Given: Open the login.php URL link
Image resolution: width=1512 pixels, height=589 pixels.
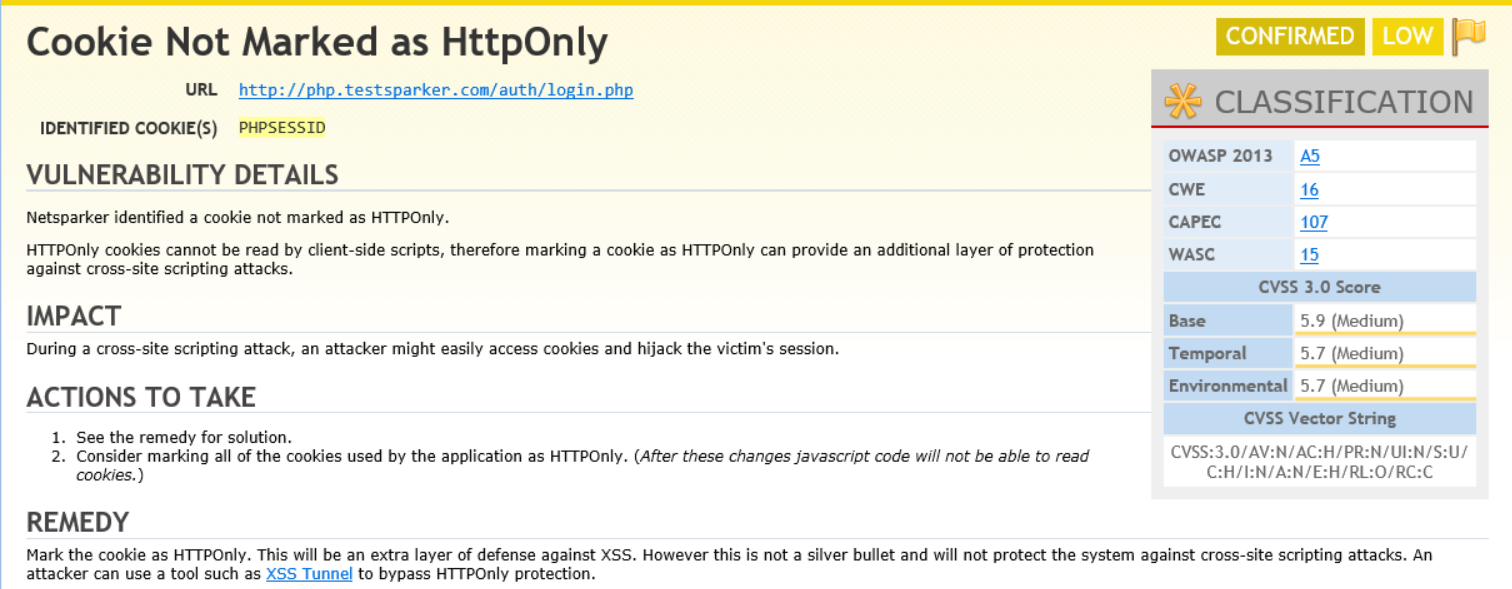Looking at the screenshot, I should point(435,90).
